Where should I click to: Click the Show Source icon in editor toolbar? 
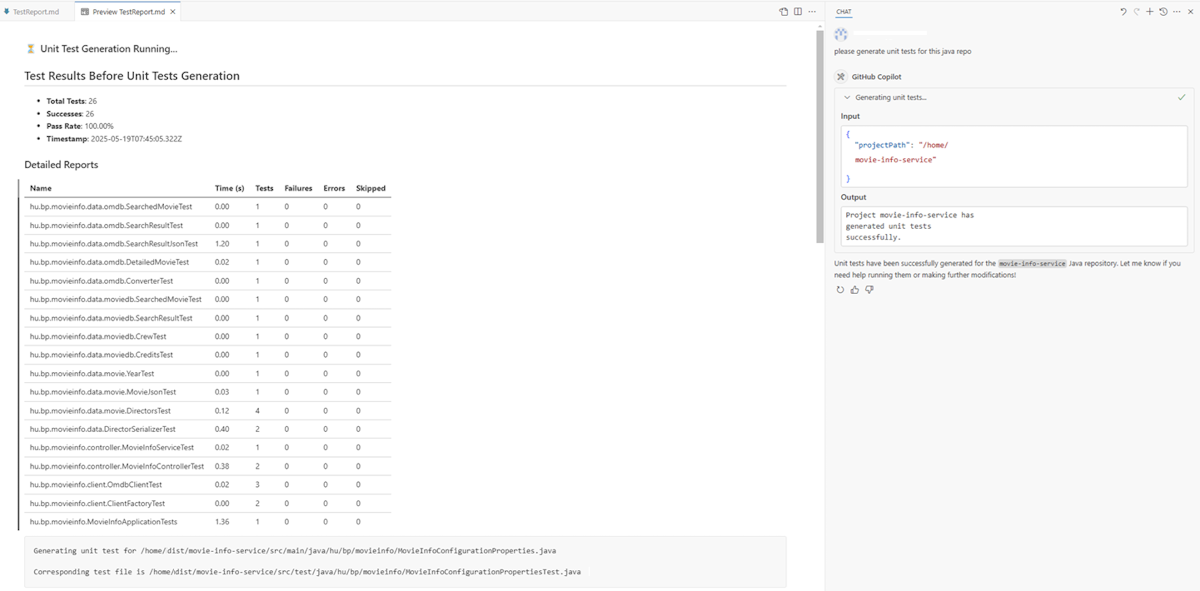point(784,12)
